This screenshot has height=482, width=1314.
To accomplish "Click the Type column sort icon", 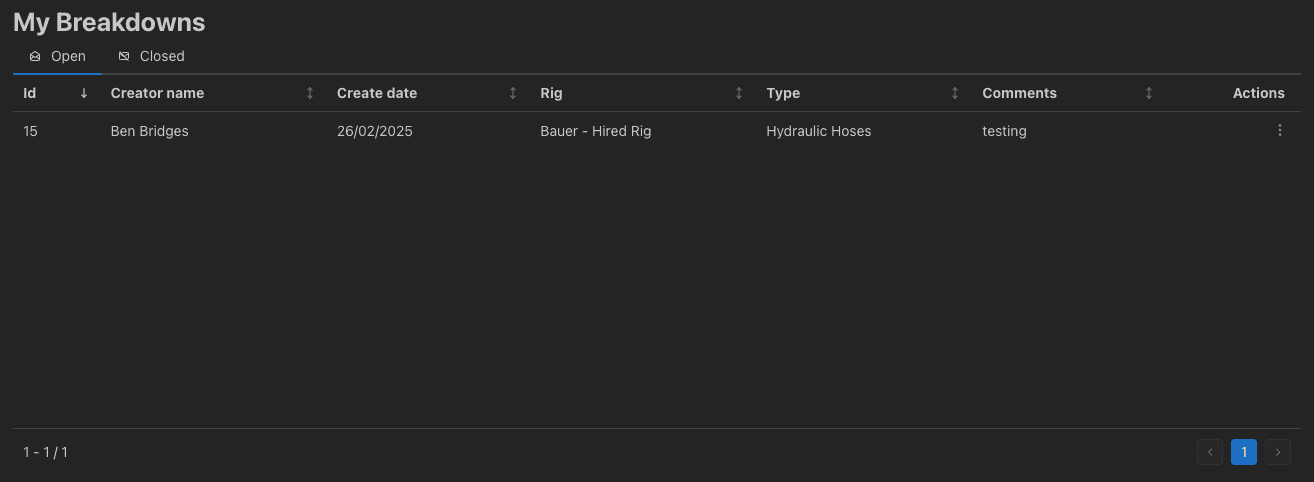I will (955, 93).
